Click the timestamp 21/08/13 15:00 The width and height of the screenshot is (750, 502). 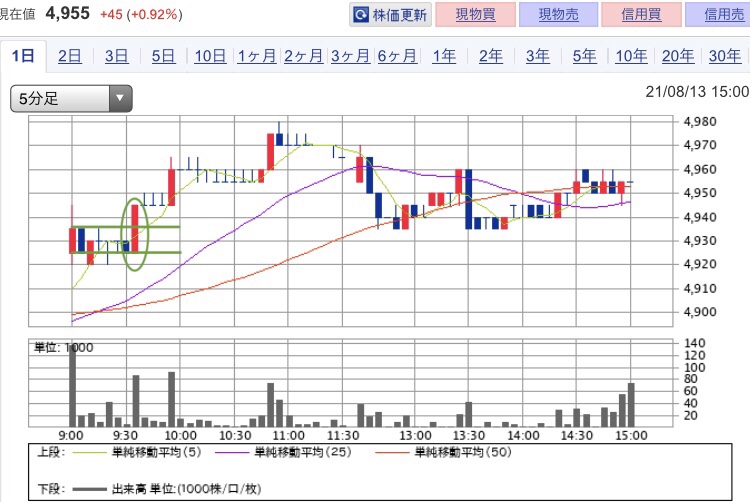[697, 92]
